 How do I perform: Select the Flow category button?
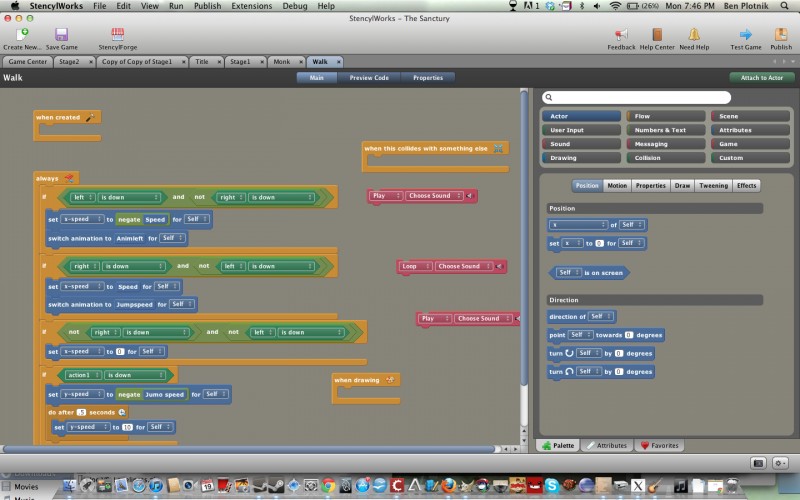click(666, 116)
